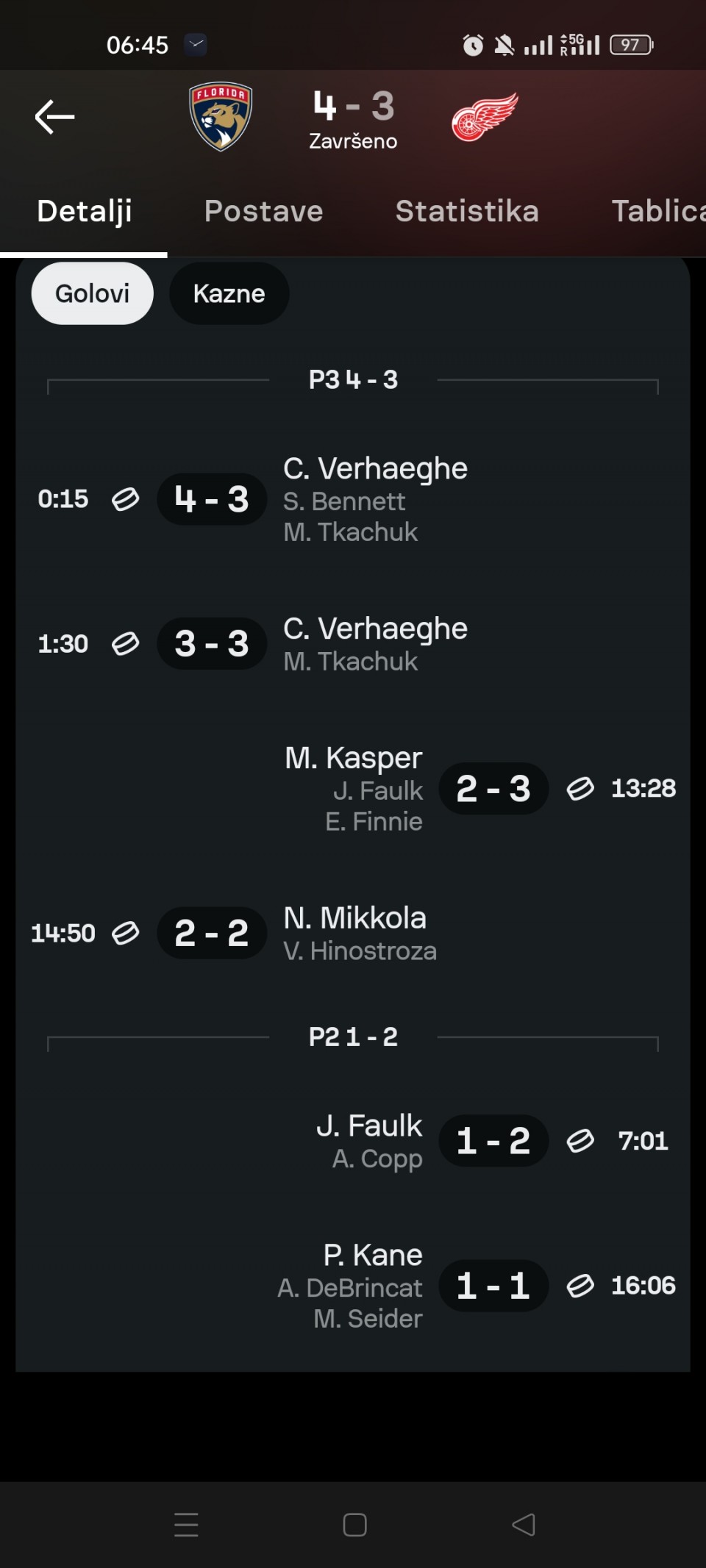Select the Golovi filter chip

pyautogui.click(x=92, y=293)
